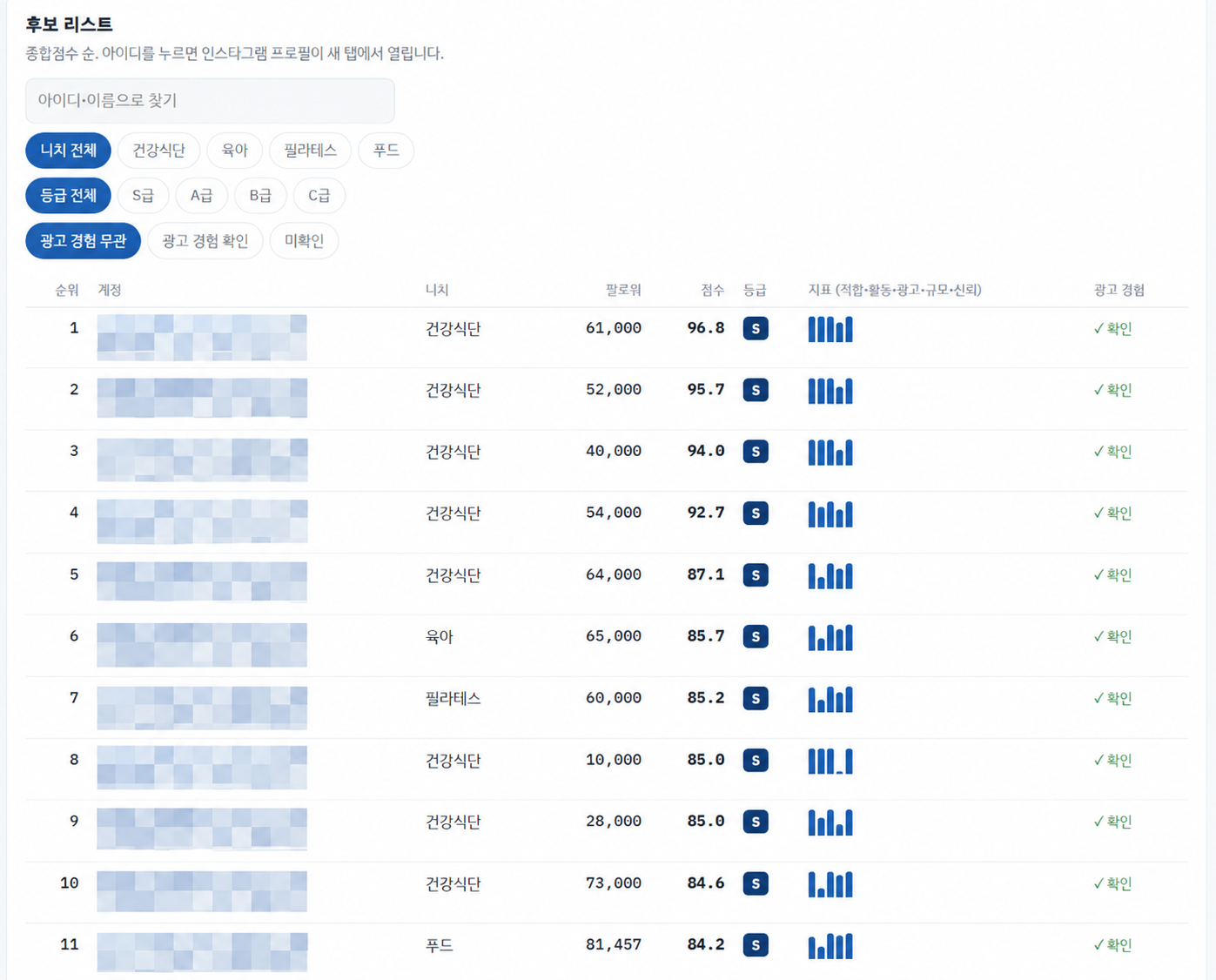
Task: Show only S급 candidates
Action: click(143, 196)
